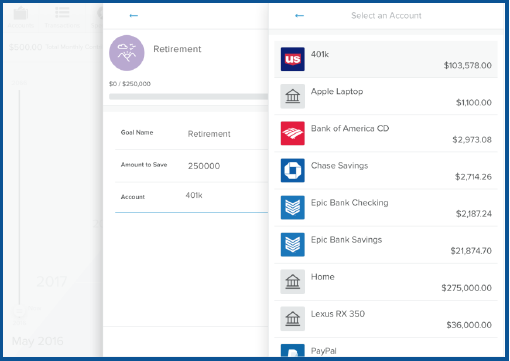Click the back arrow in the Retirement panel
The image size is (510, 361).
(x=134, y=15)
